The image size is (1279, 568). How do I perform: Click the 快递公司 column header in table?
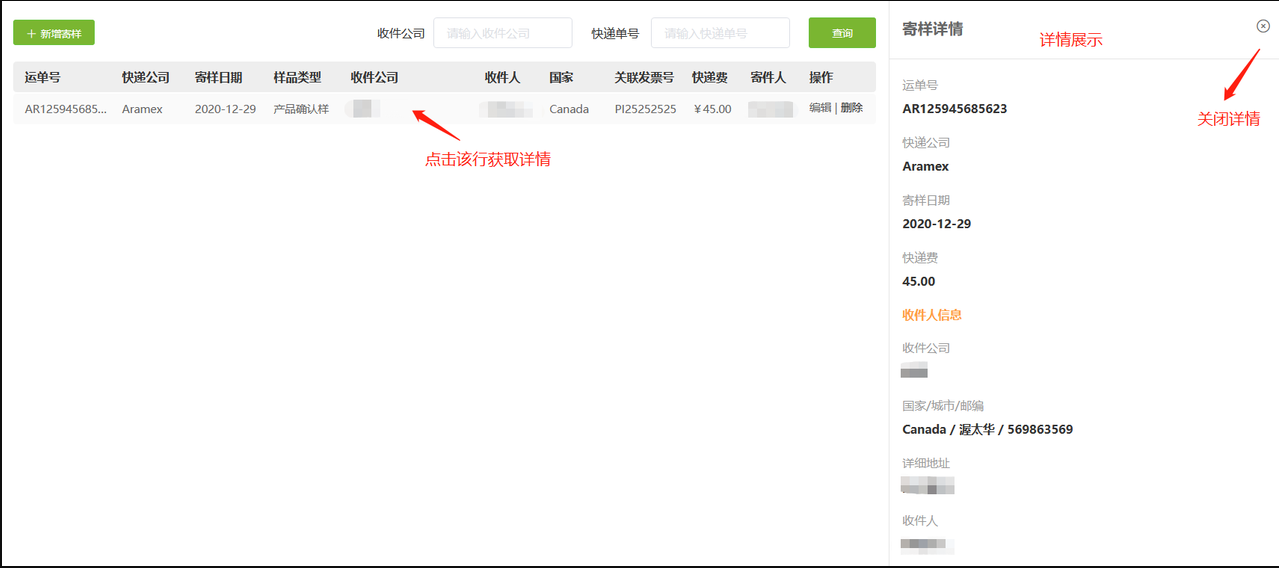point(146,78)
